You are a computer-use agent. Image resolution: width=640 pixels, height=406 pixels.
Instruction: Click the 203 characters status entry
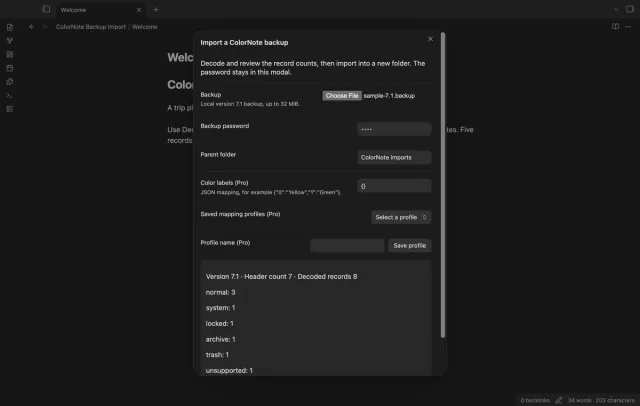point(615,400)
